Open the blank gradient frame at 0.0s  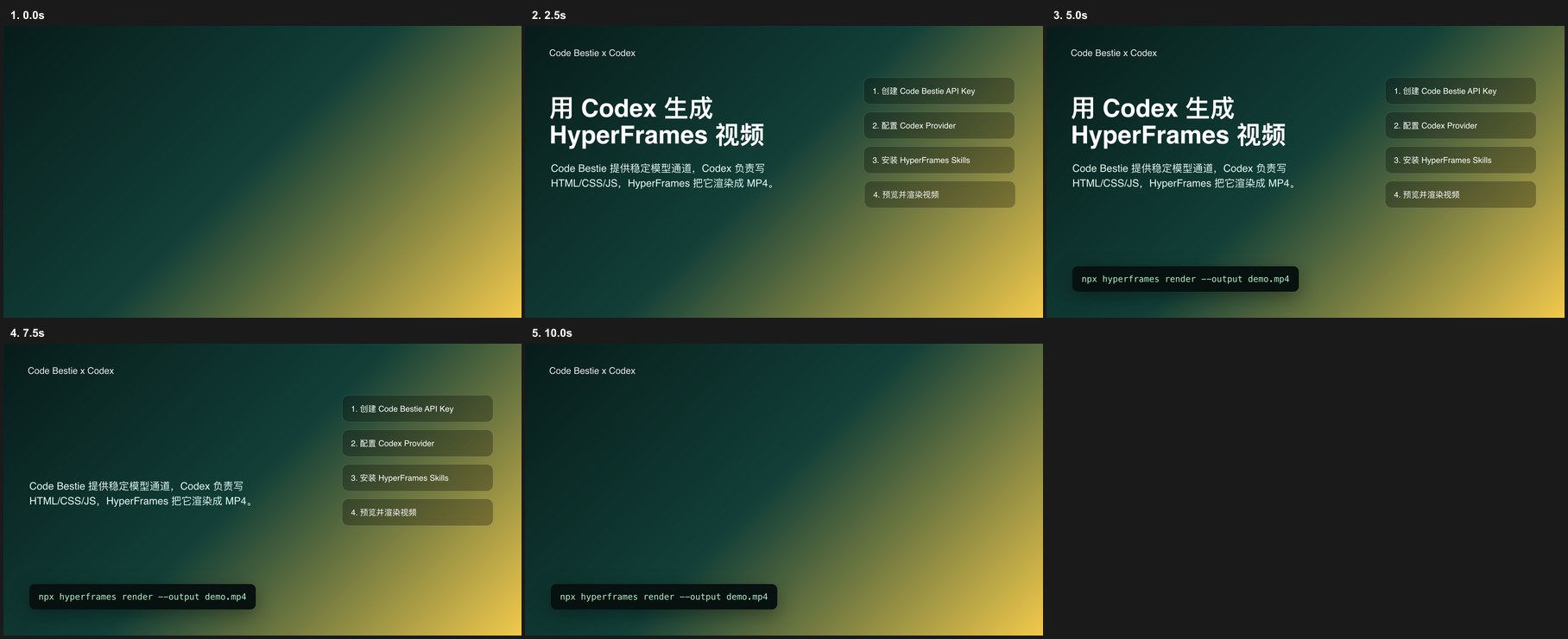click(x=262, y=172)
